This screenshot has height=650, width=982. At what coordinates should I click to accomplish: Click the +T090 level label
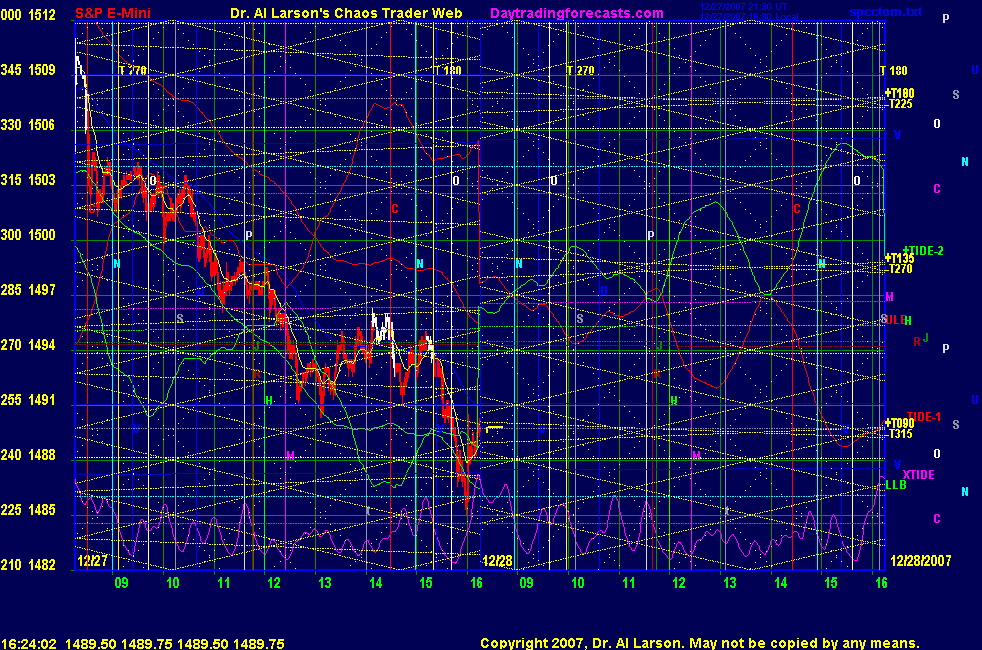899,424
